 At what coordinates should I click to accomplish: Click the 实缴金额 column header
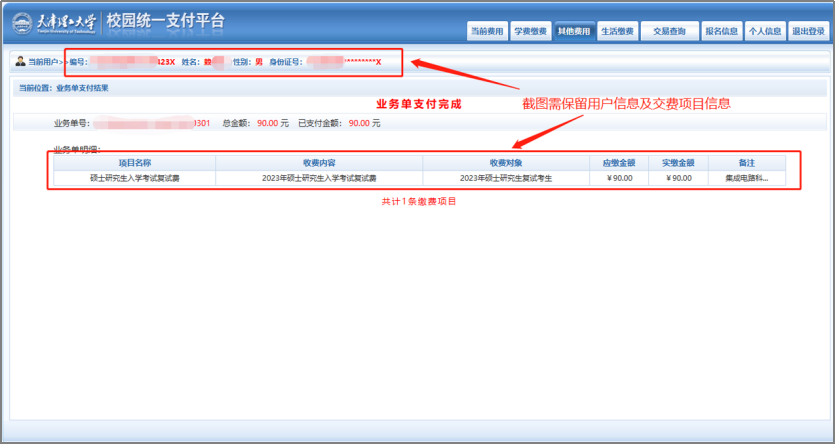tap(677, 162)
